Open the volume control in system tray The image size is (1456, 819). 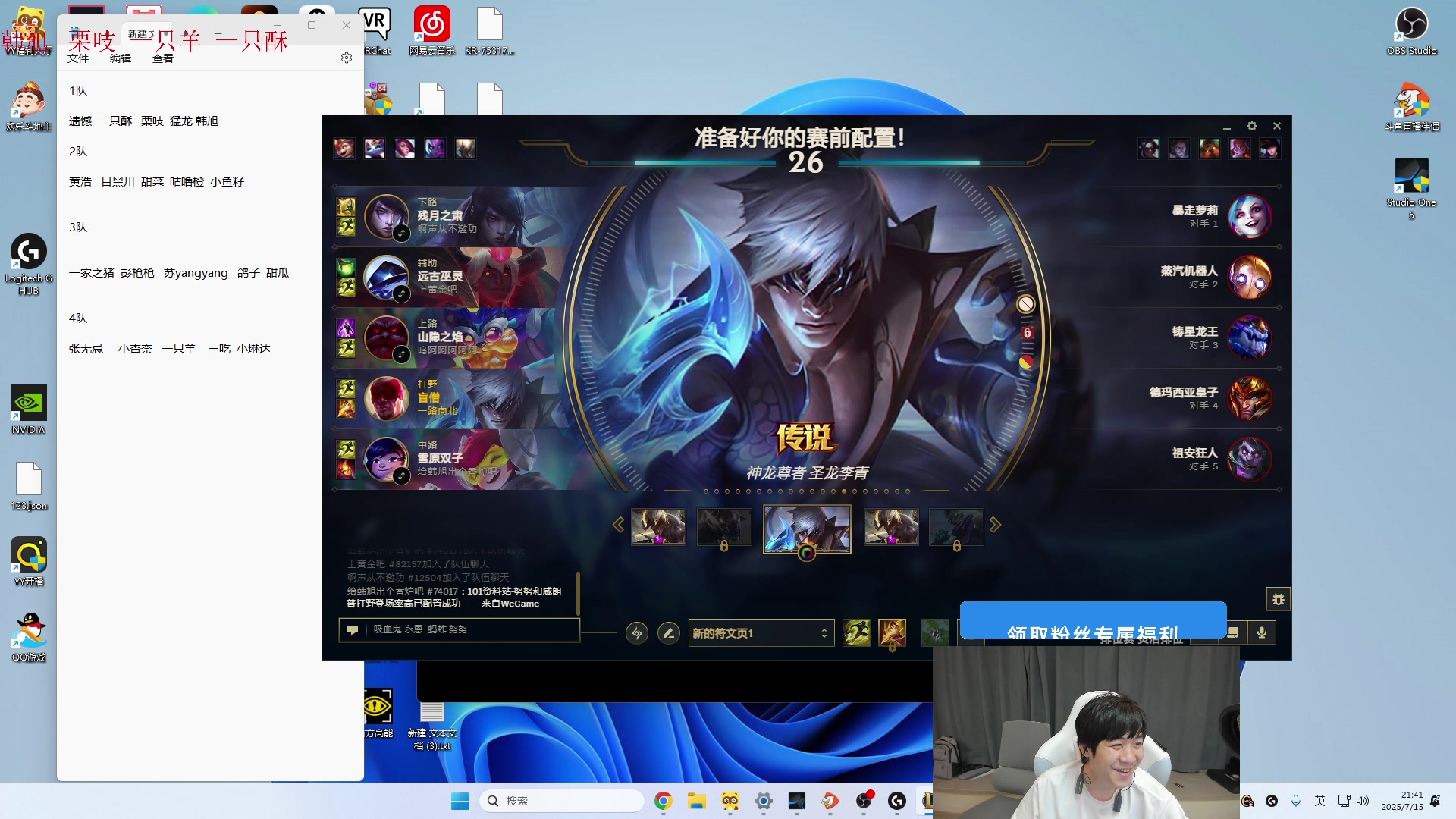point(1363,801)
